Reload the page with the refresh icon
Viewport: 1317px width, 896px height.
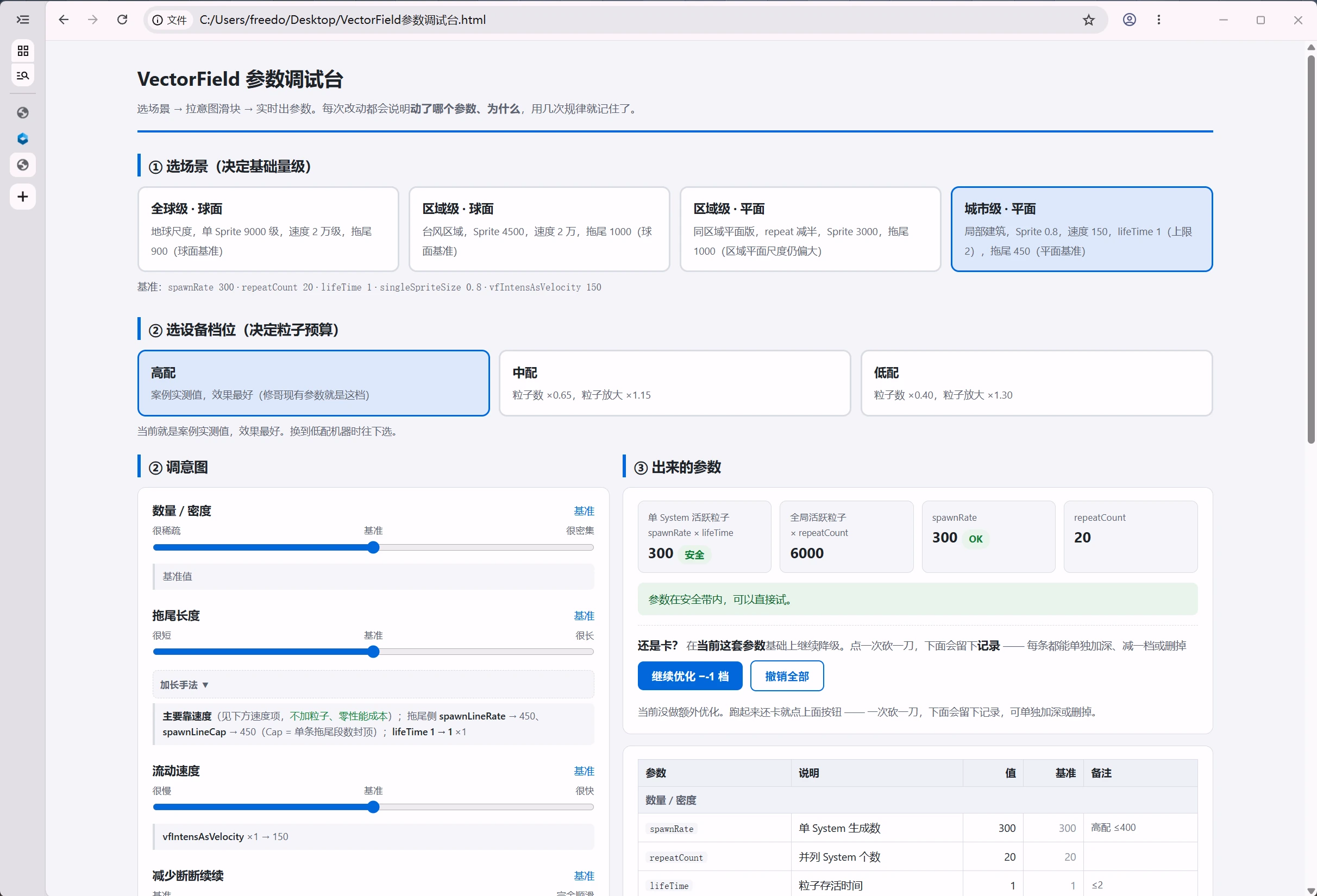coord(122,20)
